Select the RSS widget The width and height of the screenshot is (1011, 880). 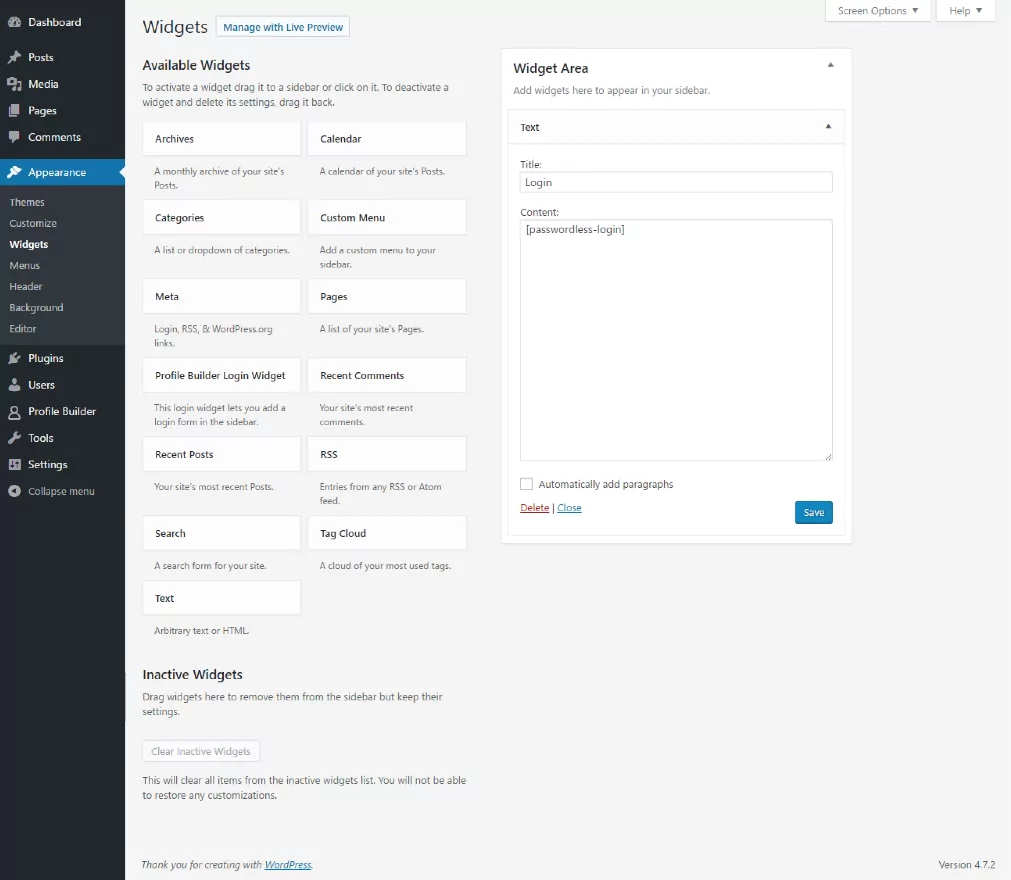coord(387,455)
